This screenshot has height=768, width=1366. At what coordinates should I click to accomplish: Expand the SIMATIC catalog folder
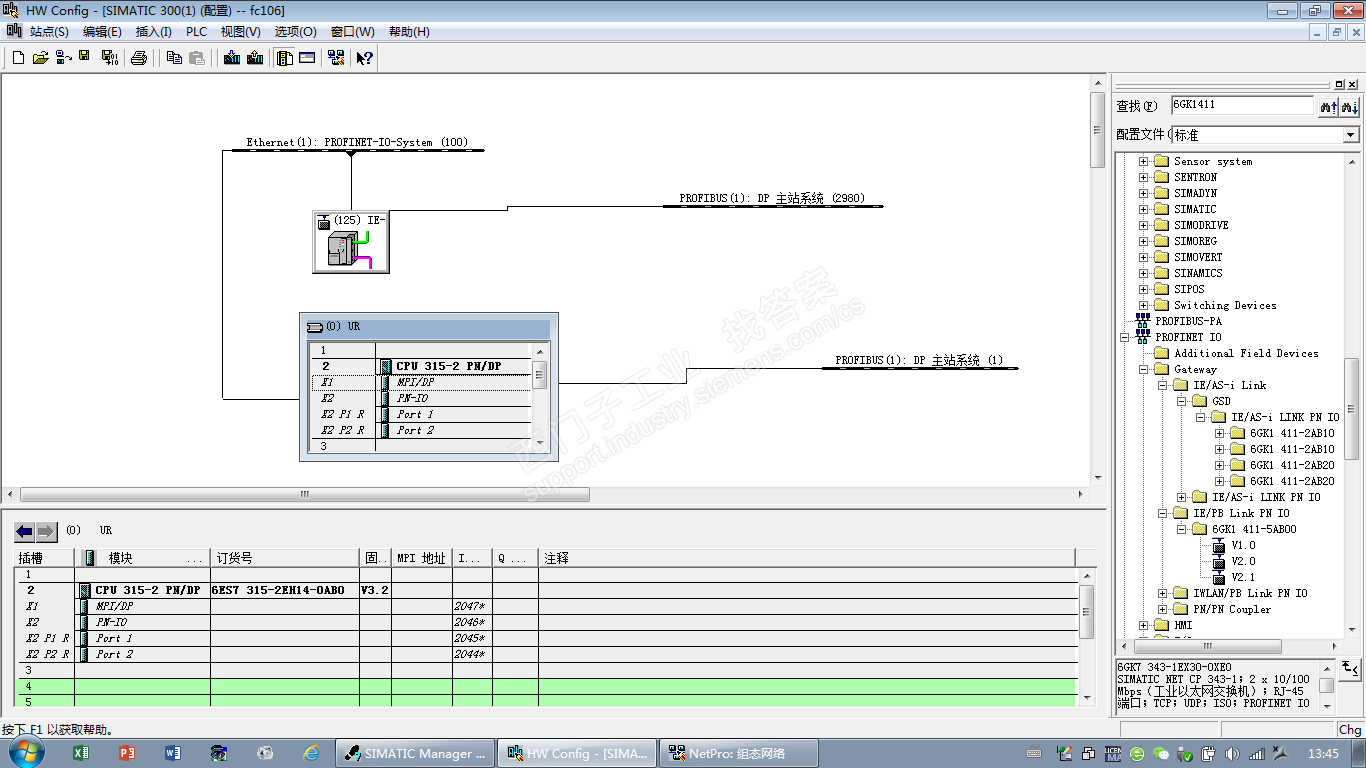tap(1143, 209)
